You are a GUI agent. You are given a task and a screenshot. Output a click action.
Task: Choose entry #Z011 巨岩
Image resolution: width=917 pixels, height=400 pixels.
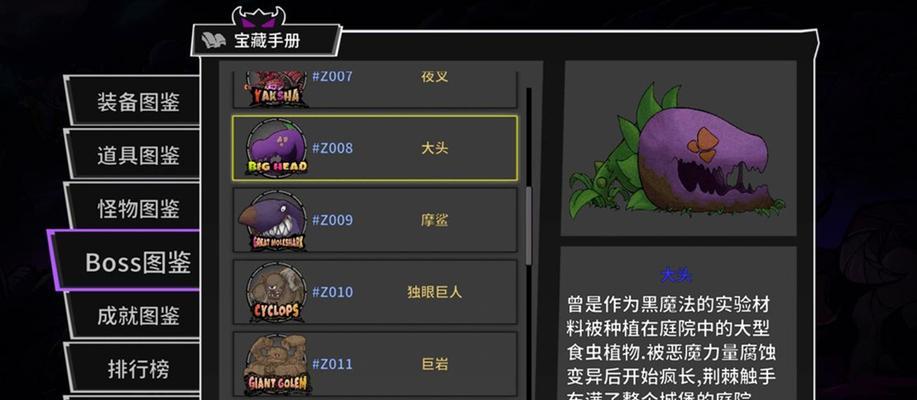[375, 364]
